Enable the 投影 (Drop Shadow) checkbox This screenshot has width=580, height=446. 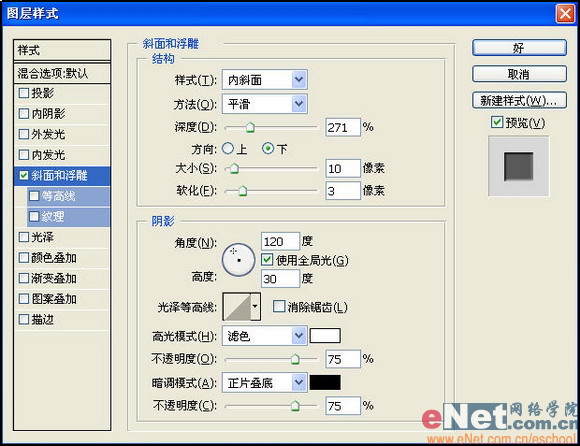[x=24, y=93]
